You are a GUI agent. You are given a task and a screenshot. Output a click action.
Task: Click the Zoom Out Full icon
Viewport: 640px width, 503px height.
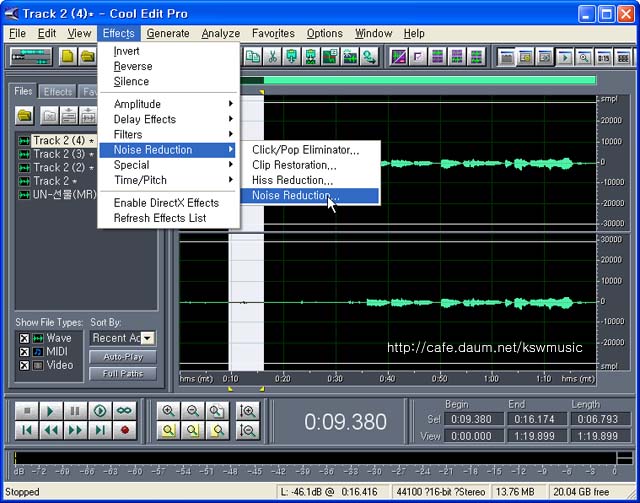[x=217, y=411]
